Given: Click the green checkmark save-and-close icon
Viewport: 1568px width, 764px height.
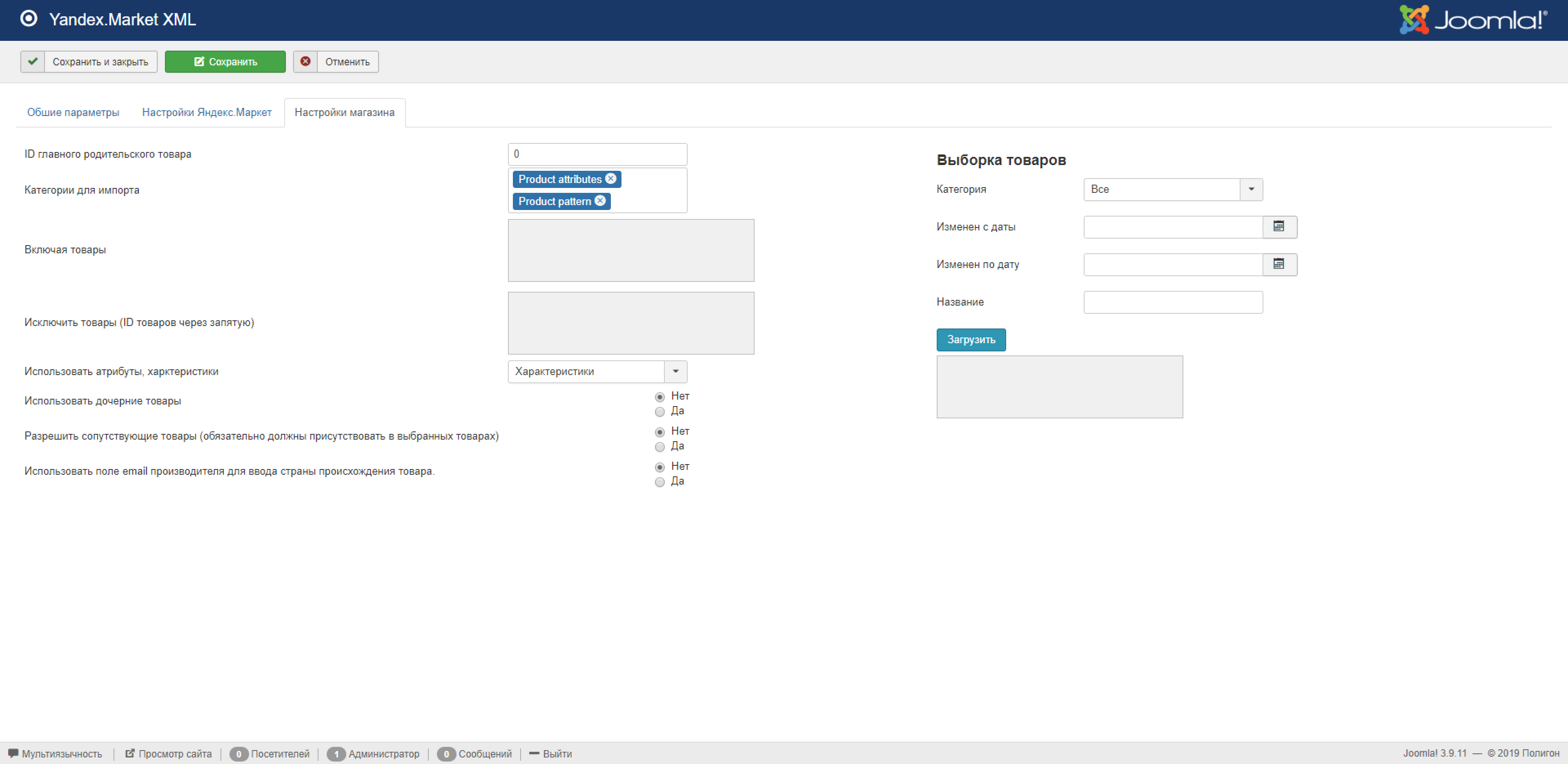Looking at the screenshot, I should [33, 62].
